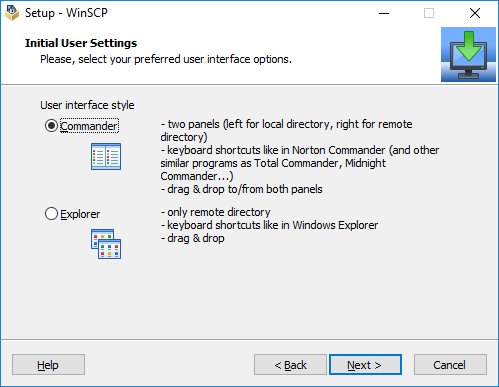Viewport: 499px width, 387px height.
Task: Click the WinSCP setup icon in title bar
Action: click(x=12, y=13)
